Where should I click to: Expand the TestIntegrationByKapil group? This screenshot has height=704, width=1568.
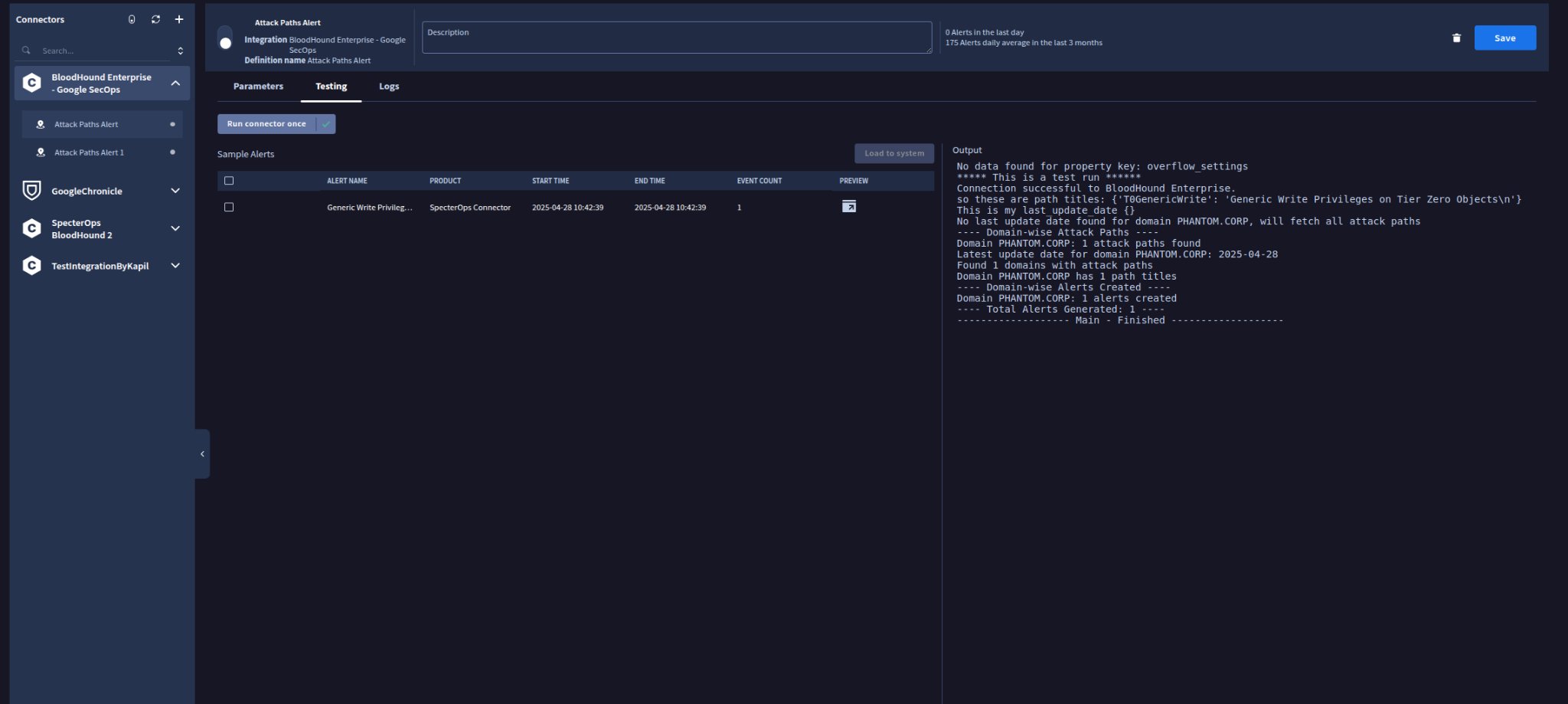pos(175,266)
